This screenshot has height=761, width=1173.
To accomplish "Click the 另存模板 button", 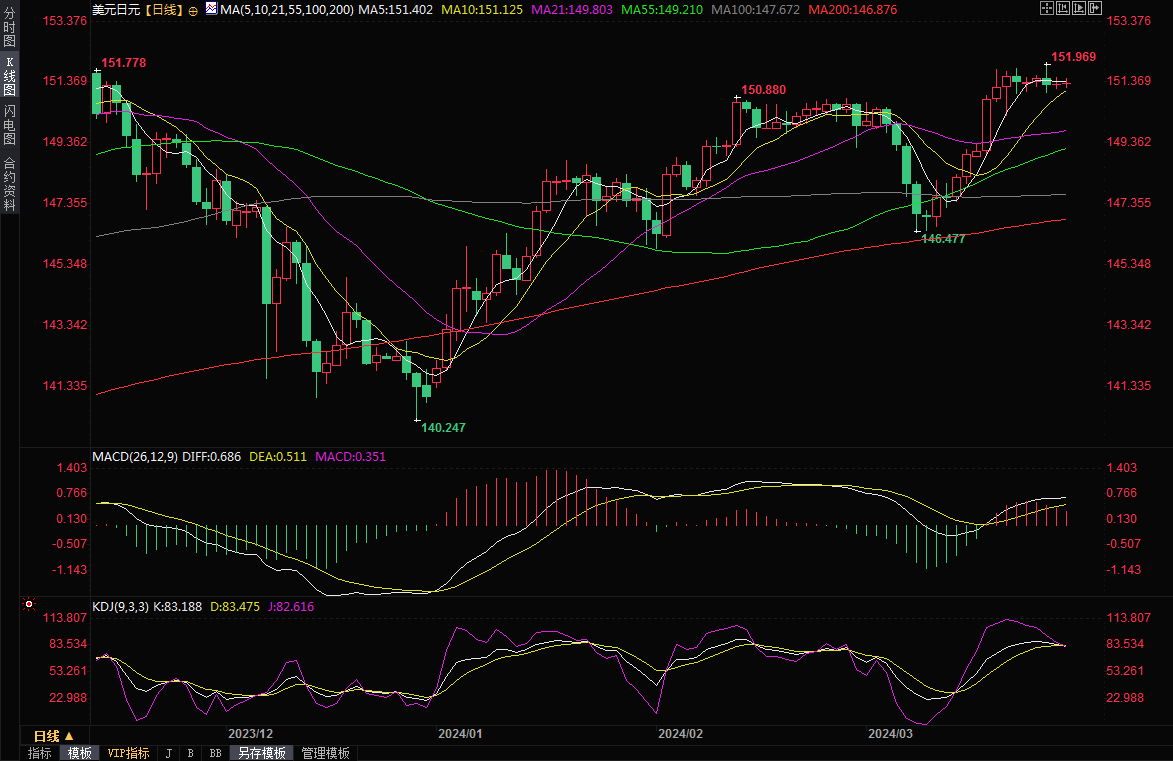I will pos(262,754).
